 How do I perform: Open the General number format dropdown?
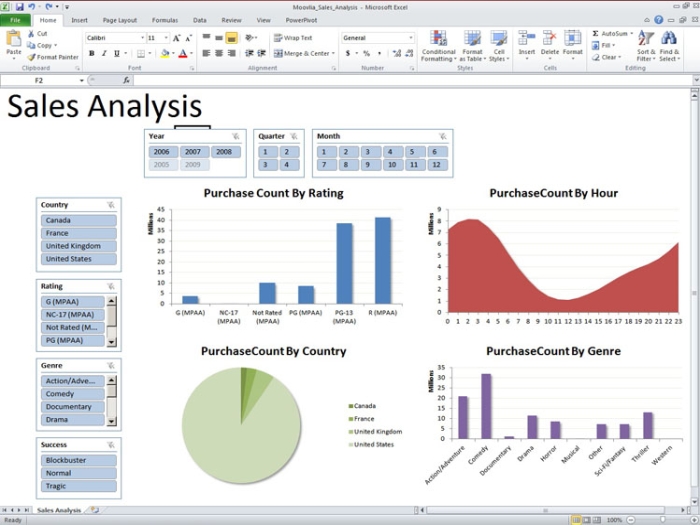(x=411, y=38)
